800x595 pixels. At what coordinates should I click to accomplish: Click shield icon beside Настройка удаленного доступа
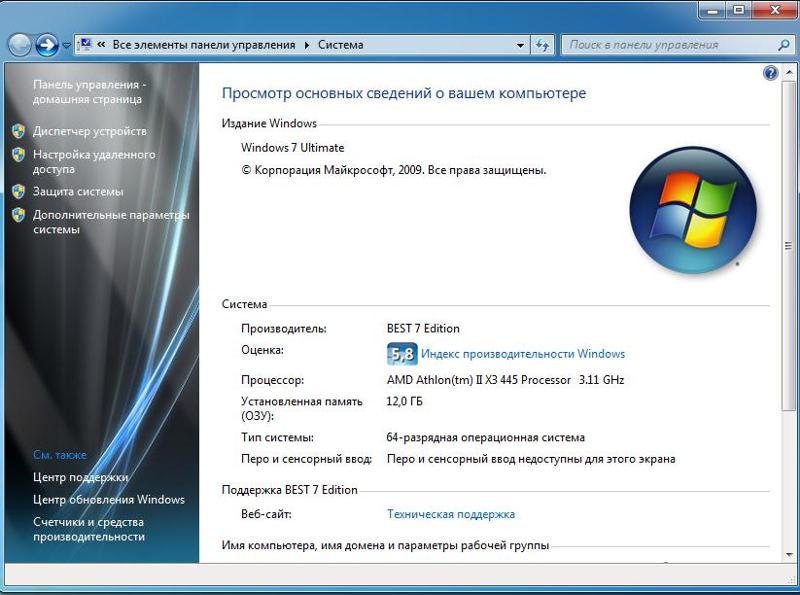[19, 155]
